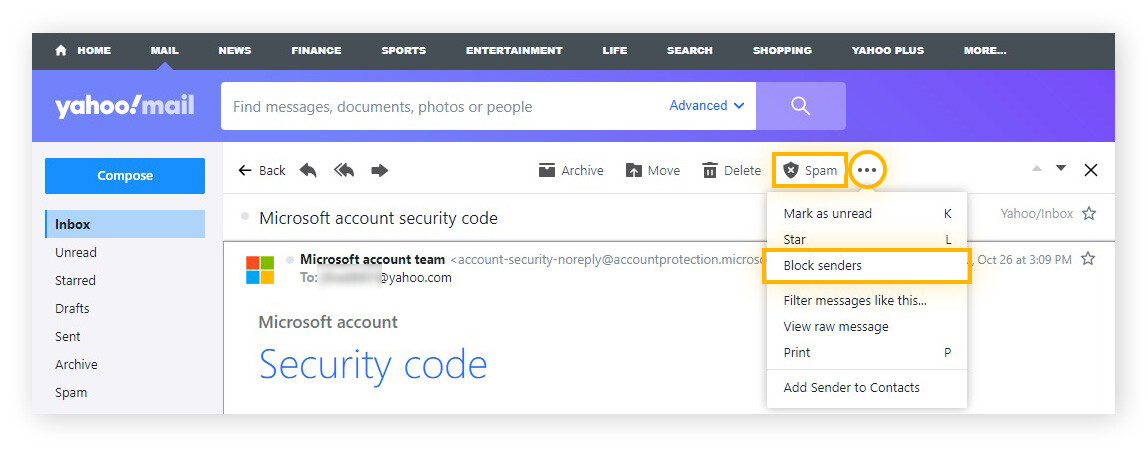This screenshot has height=449, width=1148.
Task: Click the Find messages search field
Action: click(444, 106)
